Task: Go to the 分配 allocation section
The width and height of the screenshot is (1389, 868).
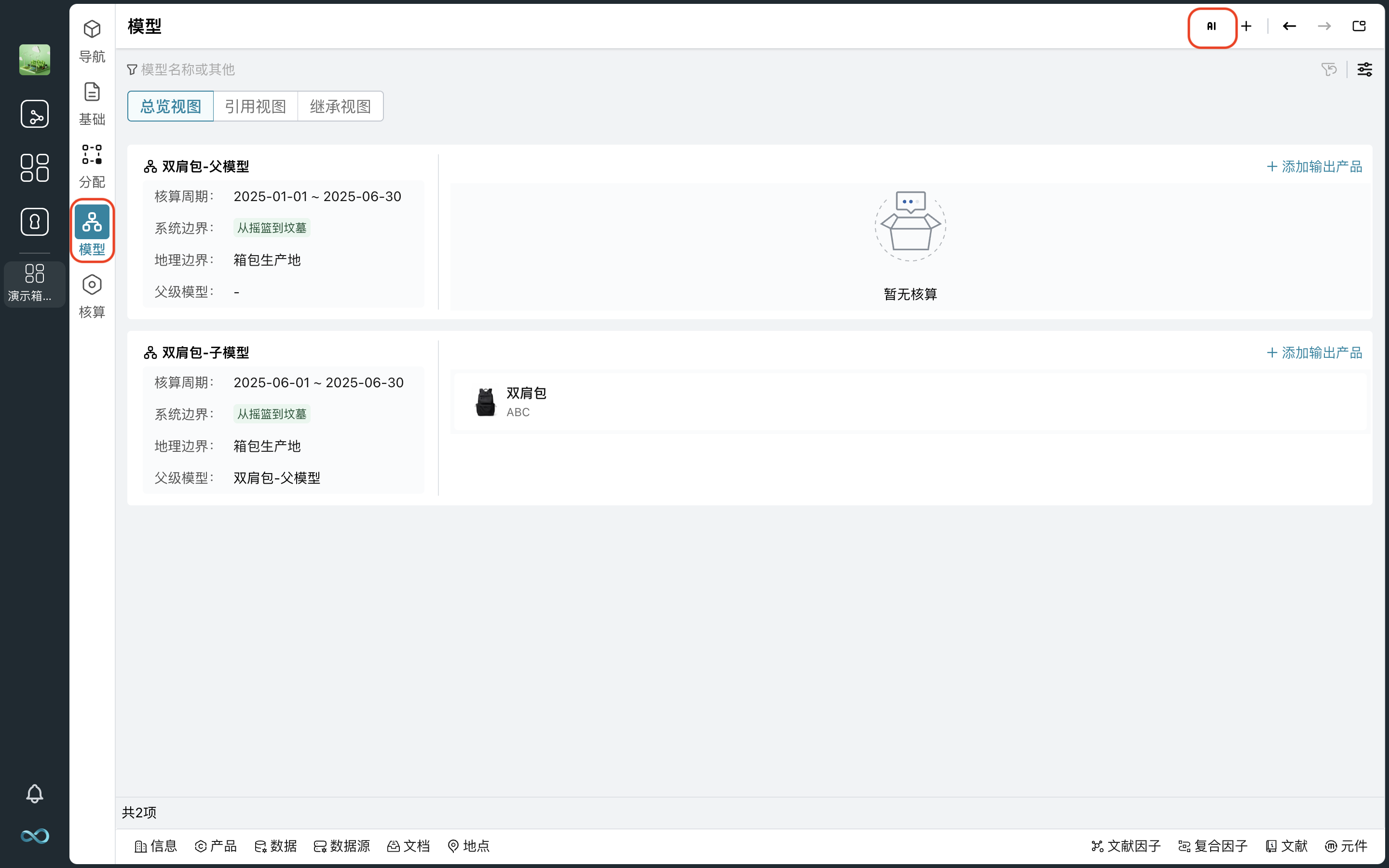Action: pos(92,166)
